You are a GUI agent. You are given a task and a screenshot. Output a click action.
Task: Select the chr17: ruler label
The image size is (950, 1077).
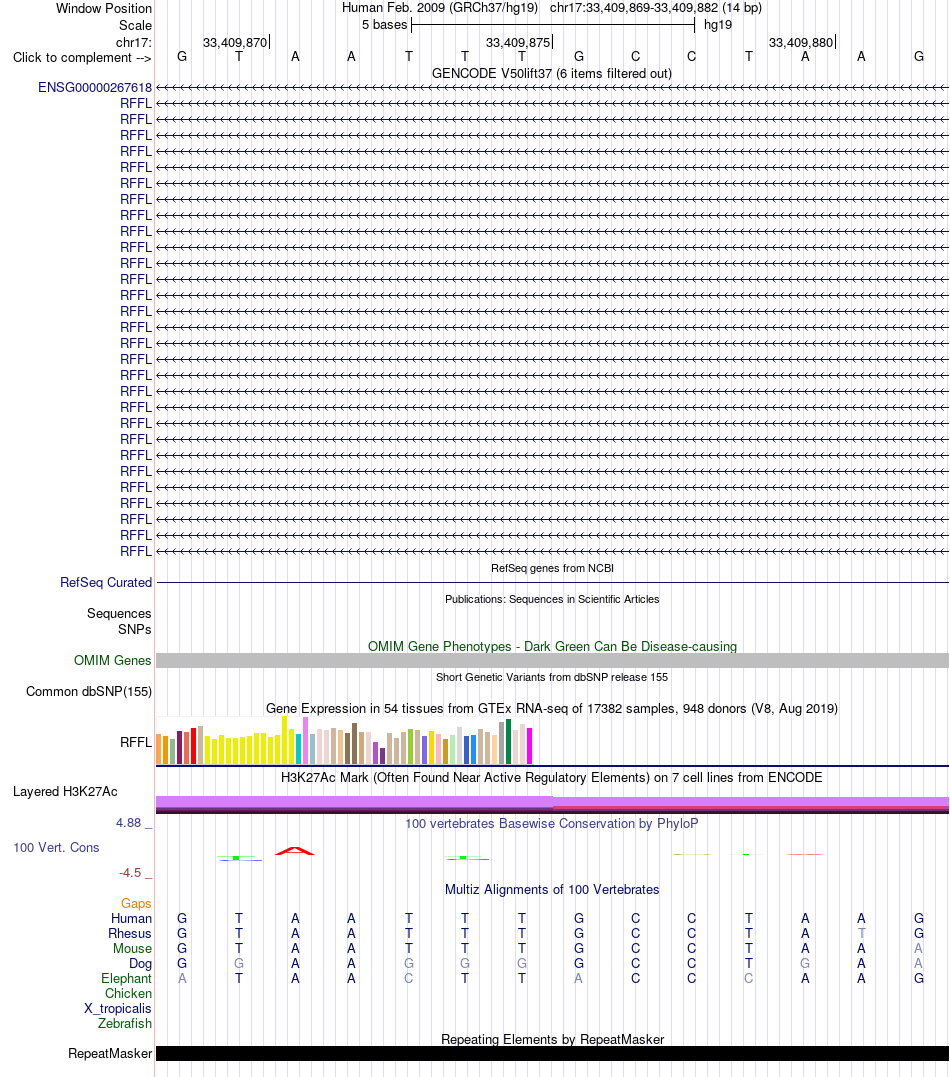[x=133, y=43]
